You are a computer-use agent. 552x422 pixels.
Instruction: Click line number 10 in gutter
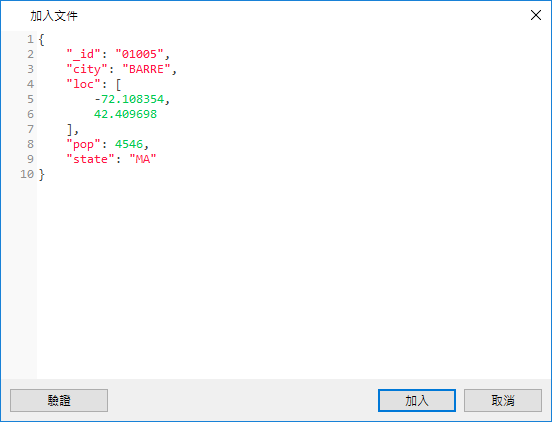27,174
